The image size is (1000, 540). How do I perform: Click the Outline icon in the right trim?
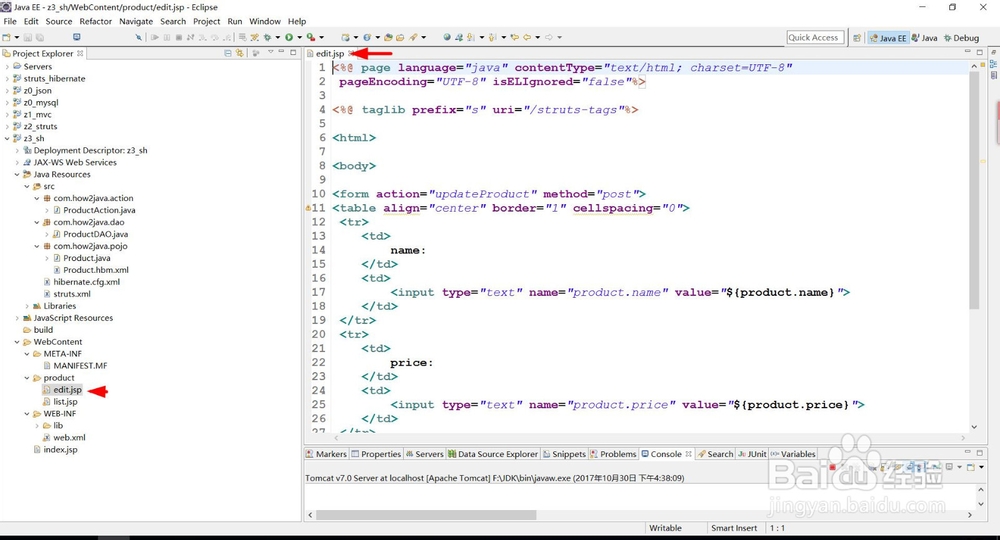[x=994, y=64]
